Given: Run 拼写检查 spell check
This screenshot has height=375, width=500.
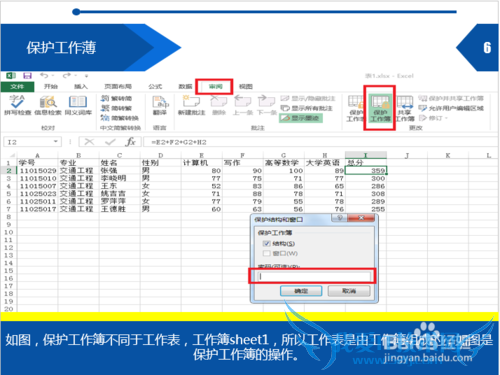Looking at the screenshot, I should tap(17, 105).
